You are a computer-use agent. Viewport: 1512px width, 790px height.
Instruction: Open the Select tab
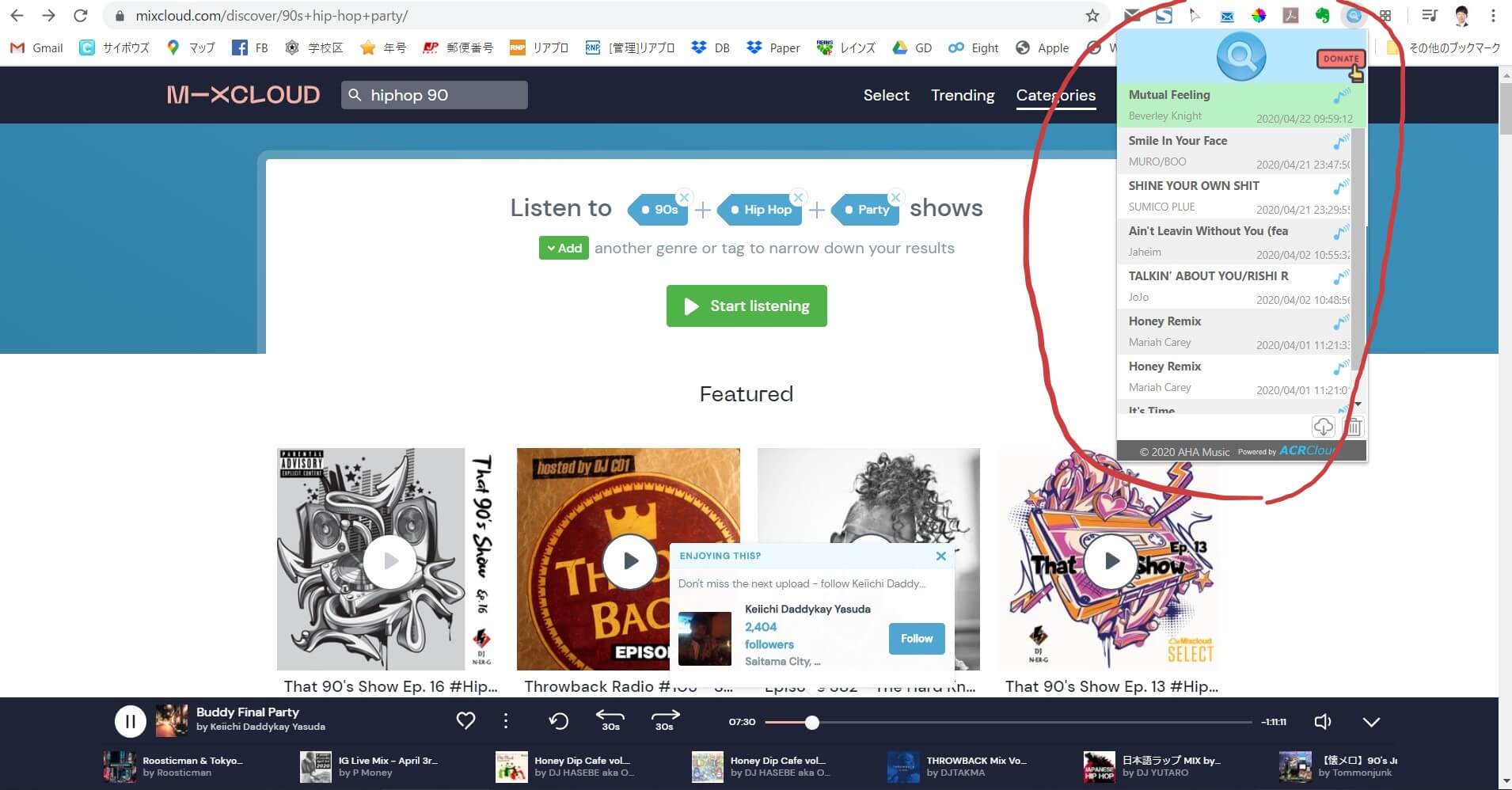(x=886, y=95)
